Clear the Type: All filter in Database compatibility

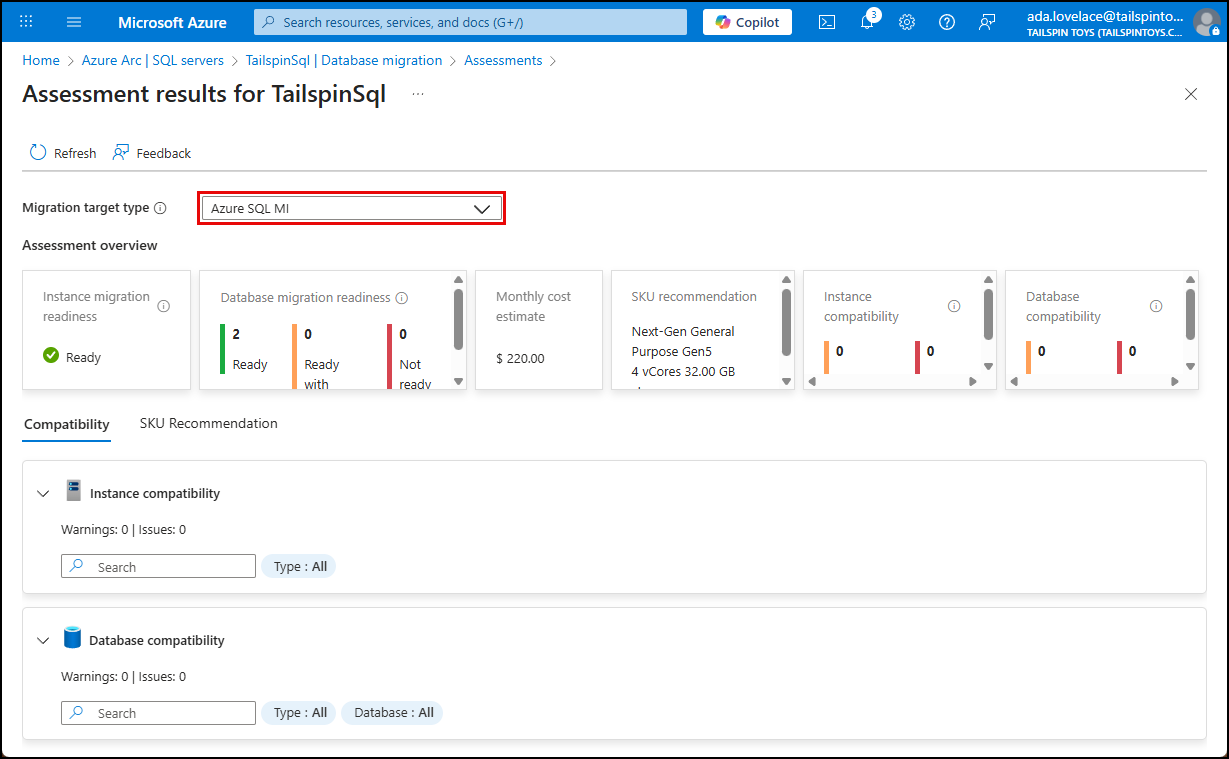coord(297,712)
